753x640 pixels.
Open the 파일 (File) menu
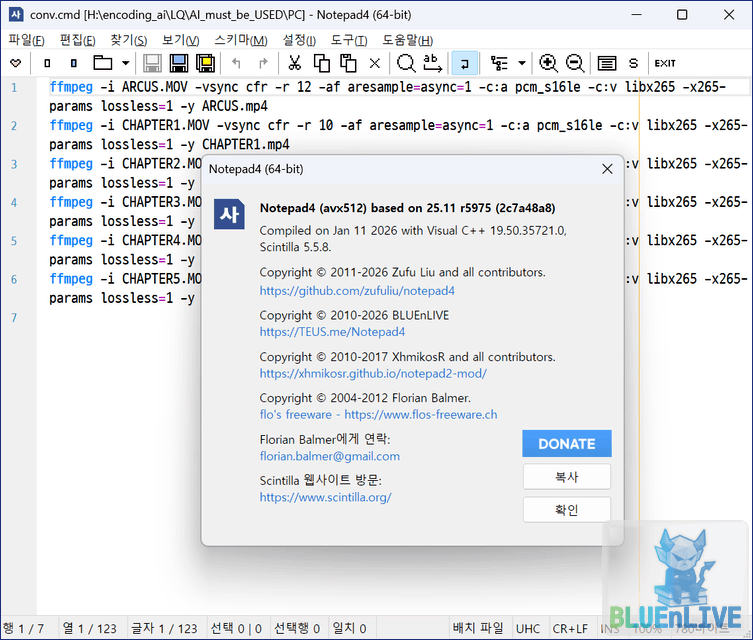tap(26, 40)
